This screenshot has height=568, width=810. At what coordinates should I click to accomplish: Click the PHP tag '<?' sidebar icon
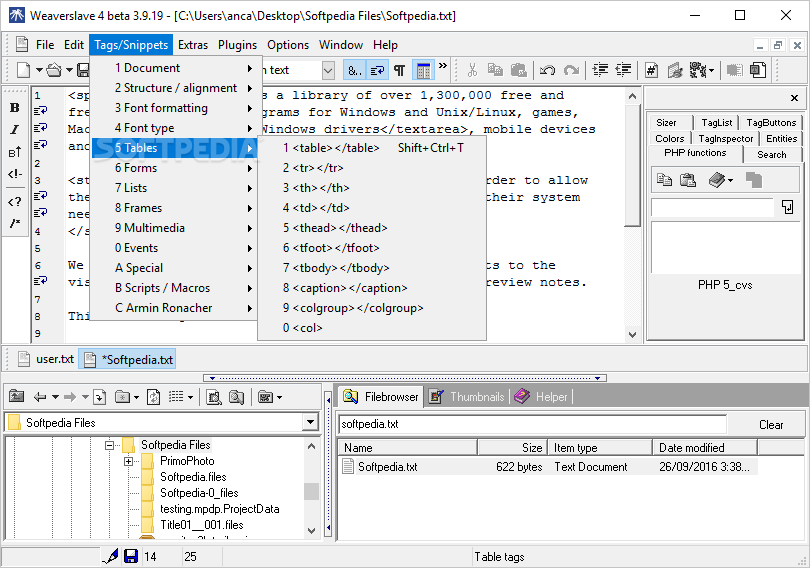(x=14, y=201)
